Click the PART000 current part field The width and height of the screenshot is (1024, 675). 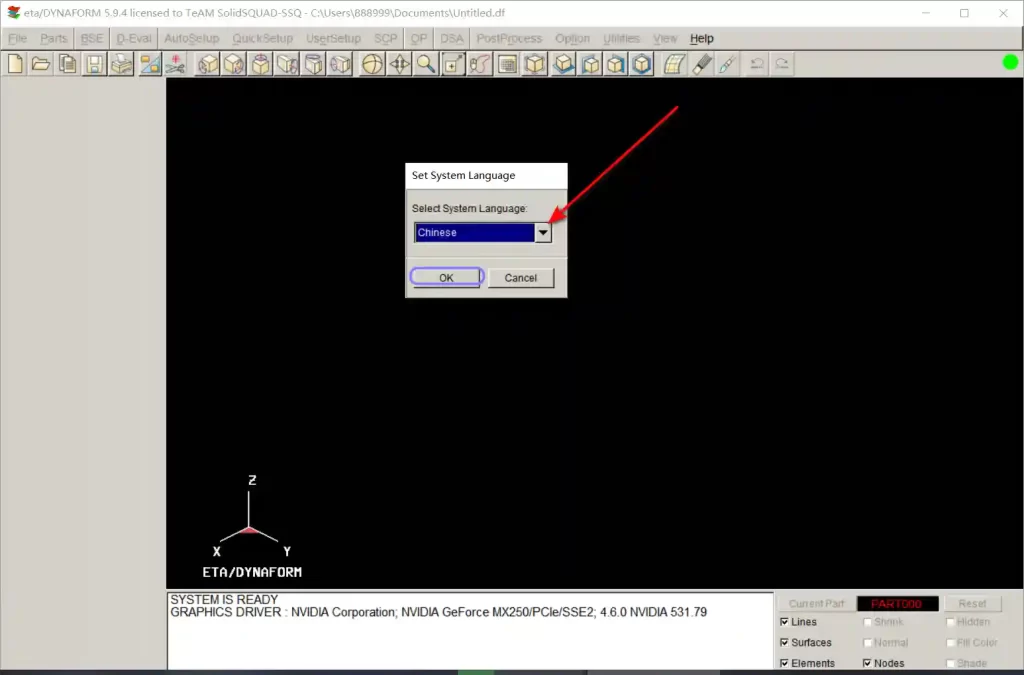[x=897, y=604]
